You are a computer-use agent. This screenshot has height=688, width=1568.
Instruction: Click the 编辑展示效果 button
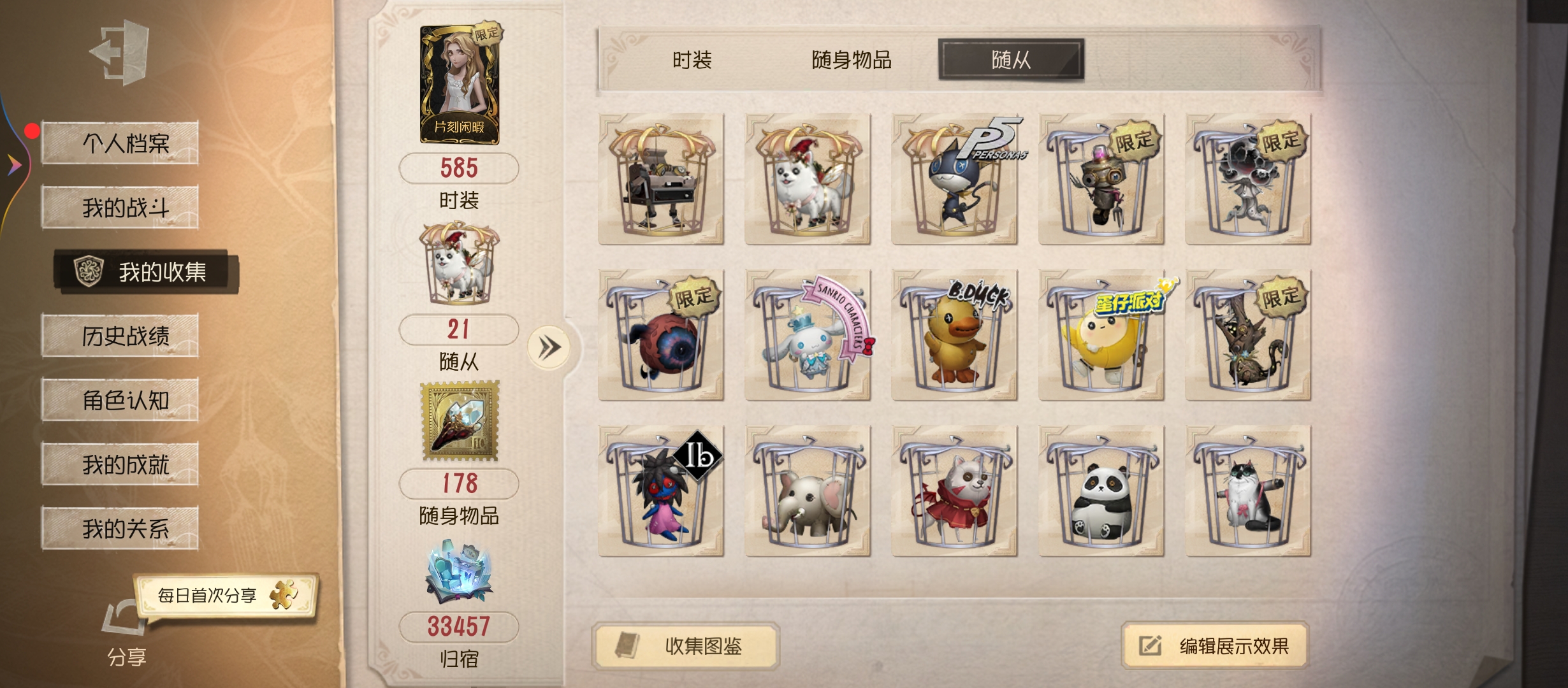tap(1216, 646)
